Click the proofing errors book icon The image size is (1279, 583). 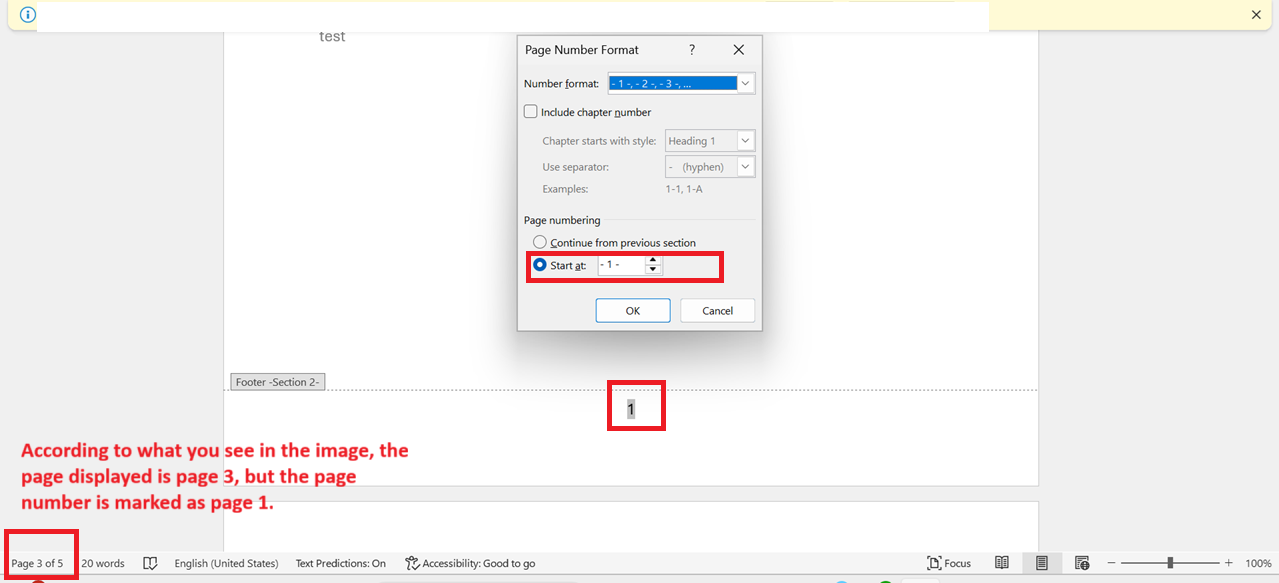(150, 562)
